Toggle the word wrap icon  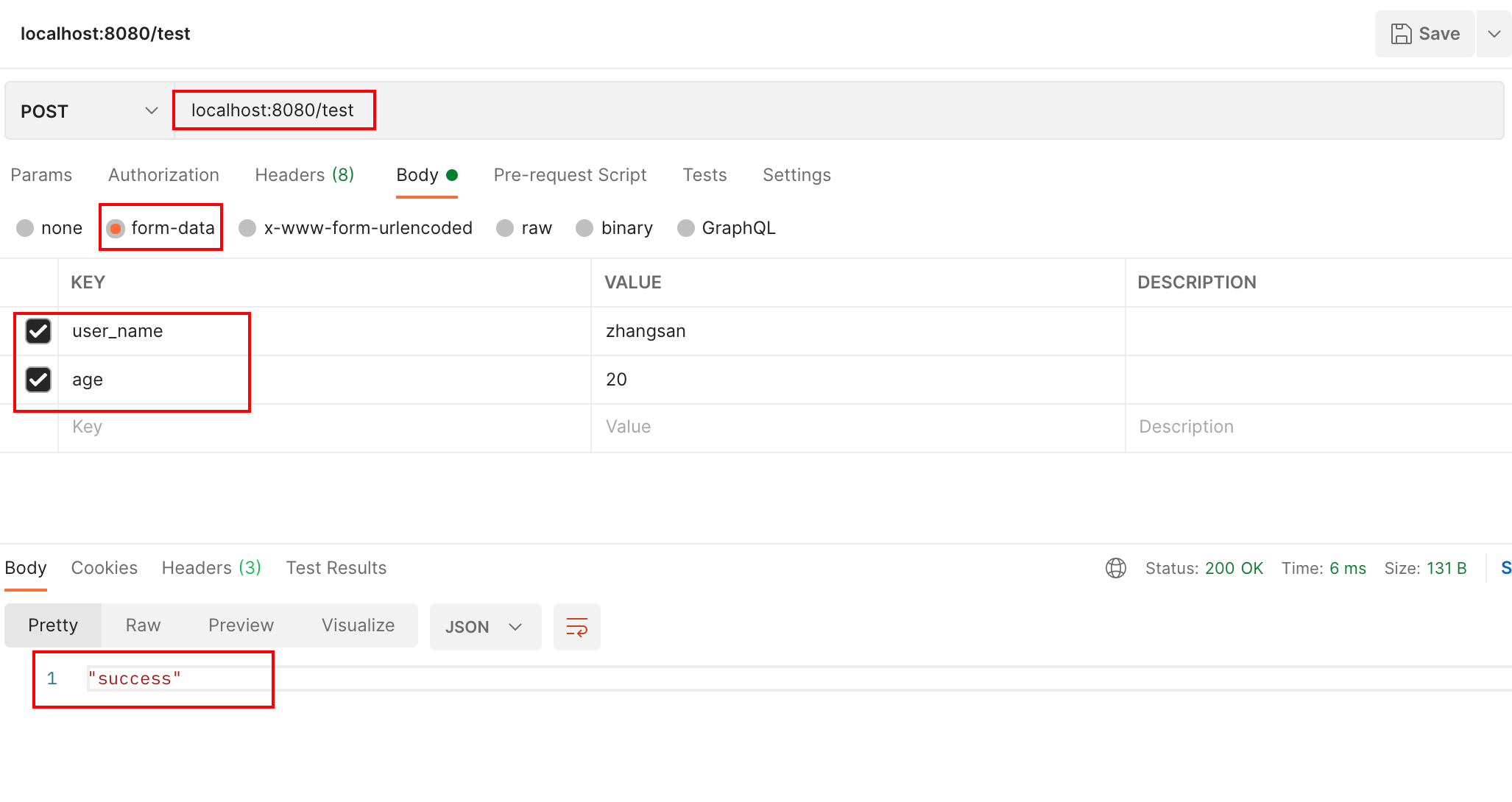pyautogui.click(x=577, y=627)
